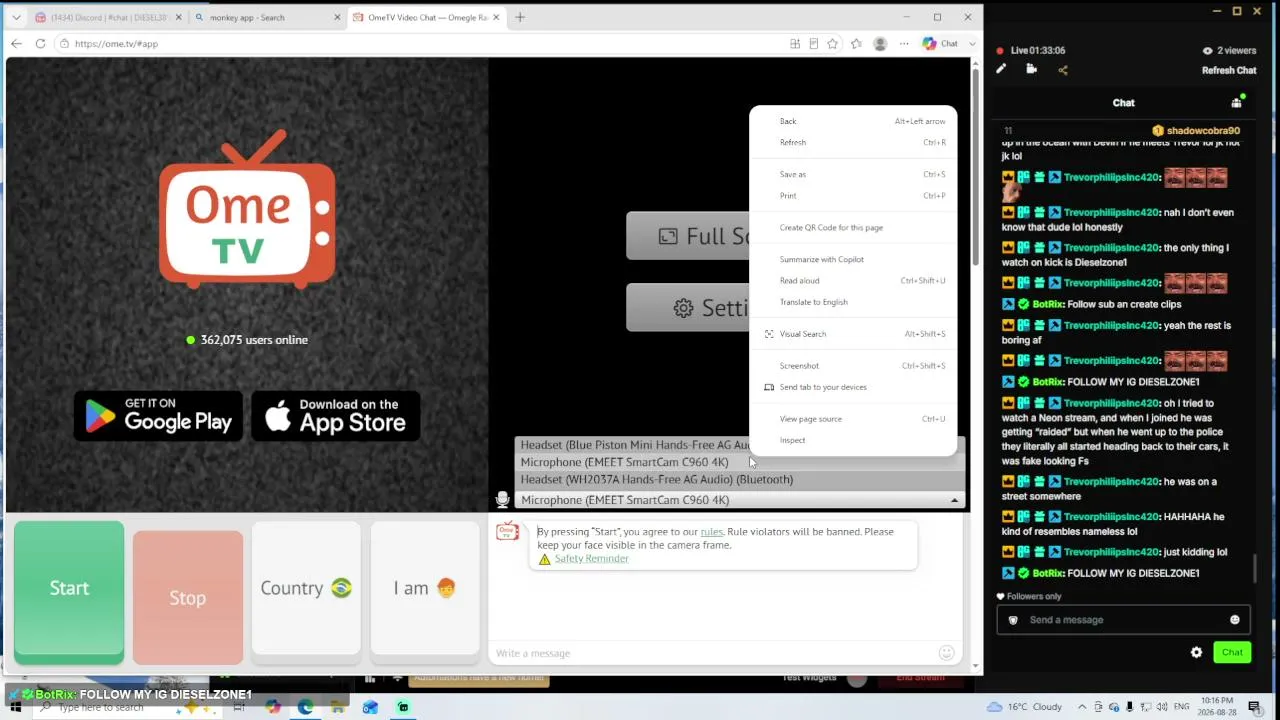The width and height of the screenshot is (1280, 720).
Task: Click the pencil edit icon in stream panel
Action: click(x=1001, y=69)
